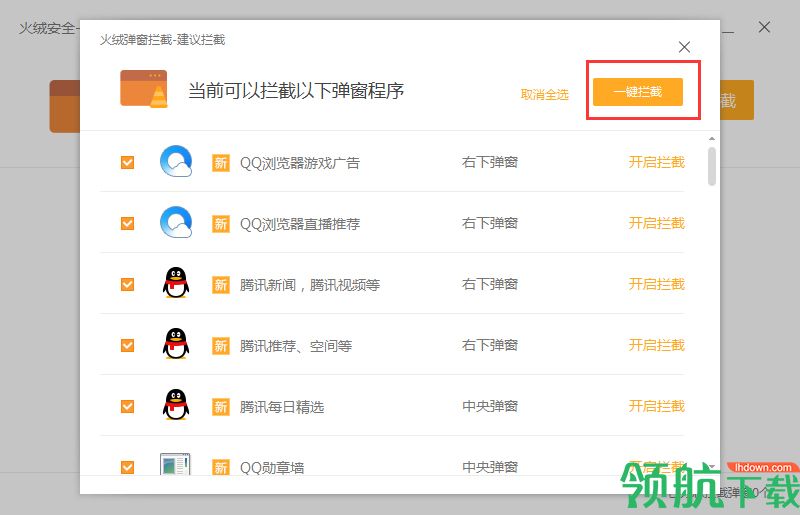Screen dimensions: 800x515
Task: Click 开启拦截 on the 腾讯推荐、空间等 row
Action: point(657,345)
